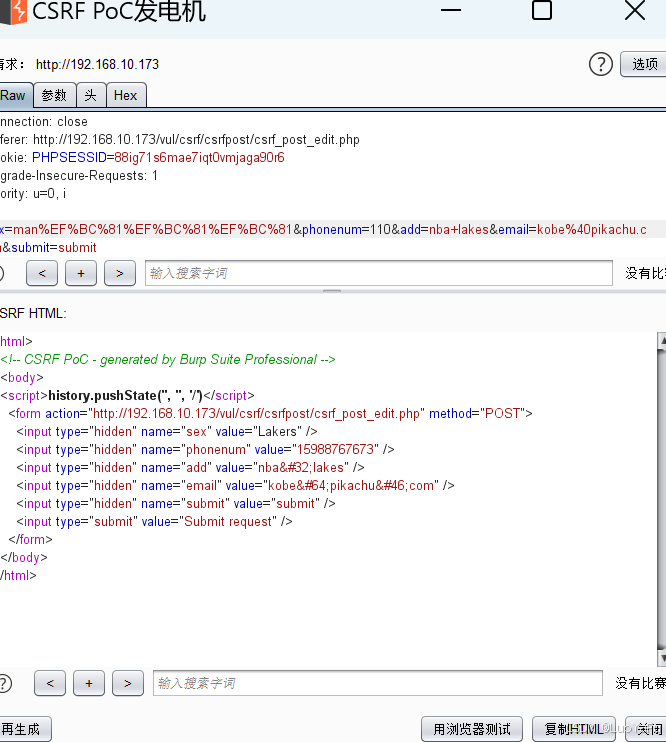Click the CSRF PoC generated comment line

click(x=168, y=360)
